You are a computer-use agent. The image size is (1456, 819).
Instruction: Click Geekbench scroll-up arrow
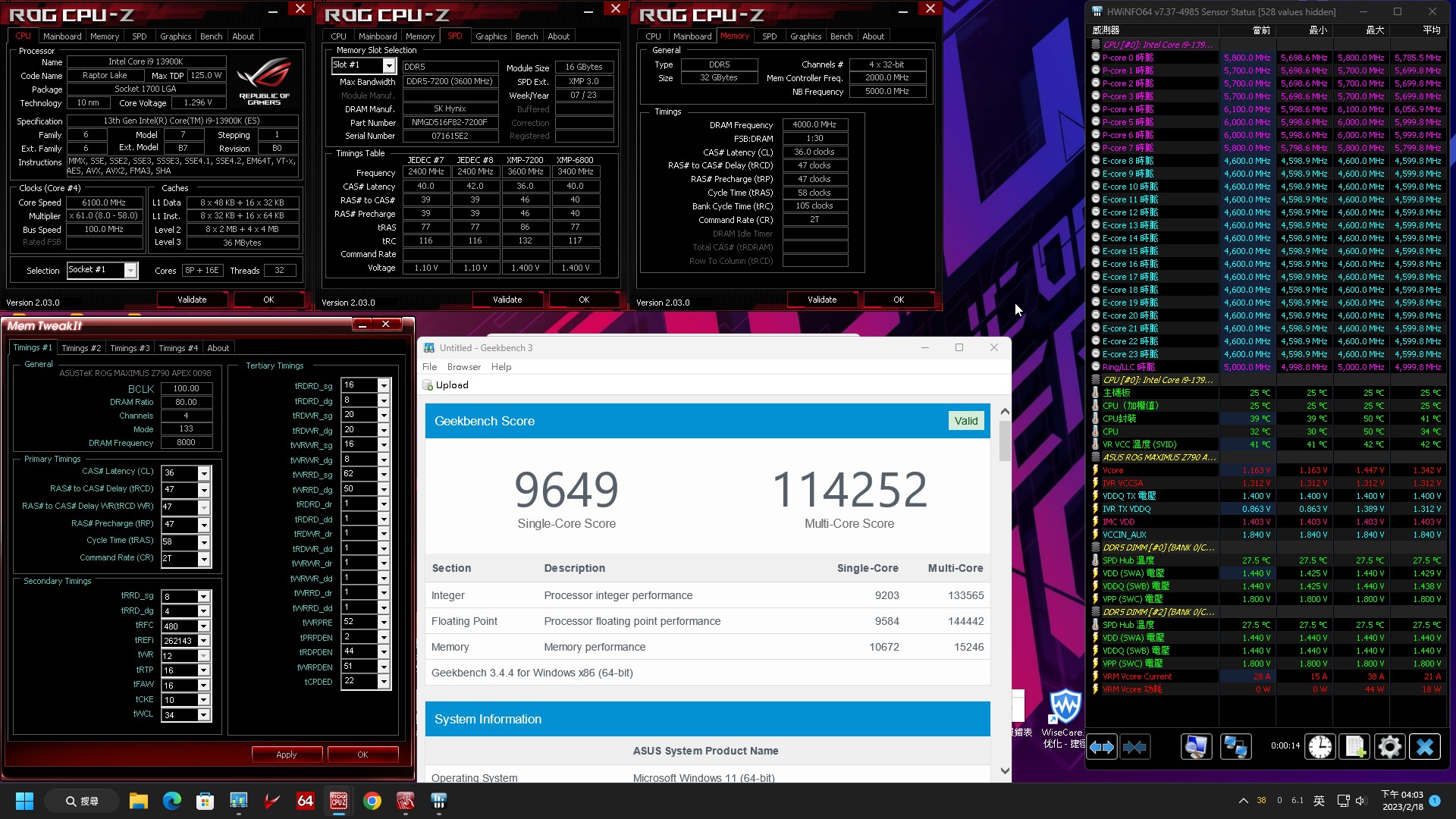1005,412
